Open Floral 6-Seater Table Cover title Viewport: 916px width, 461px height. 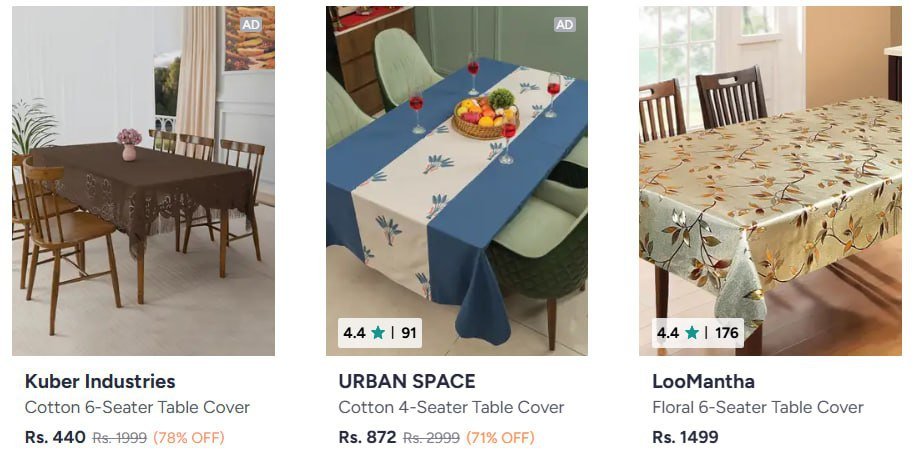(758, 408)
